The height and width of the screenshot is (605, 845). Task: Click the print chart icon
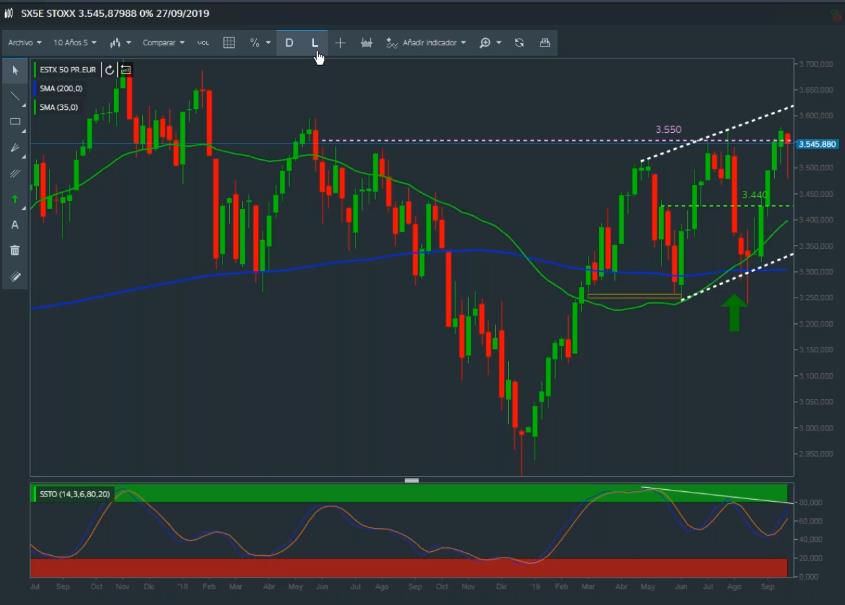tap(545, 43)
